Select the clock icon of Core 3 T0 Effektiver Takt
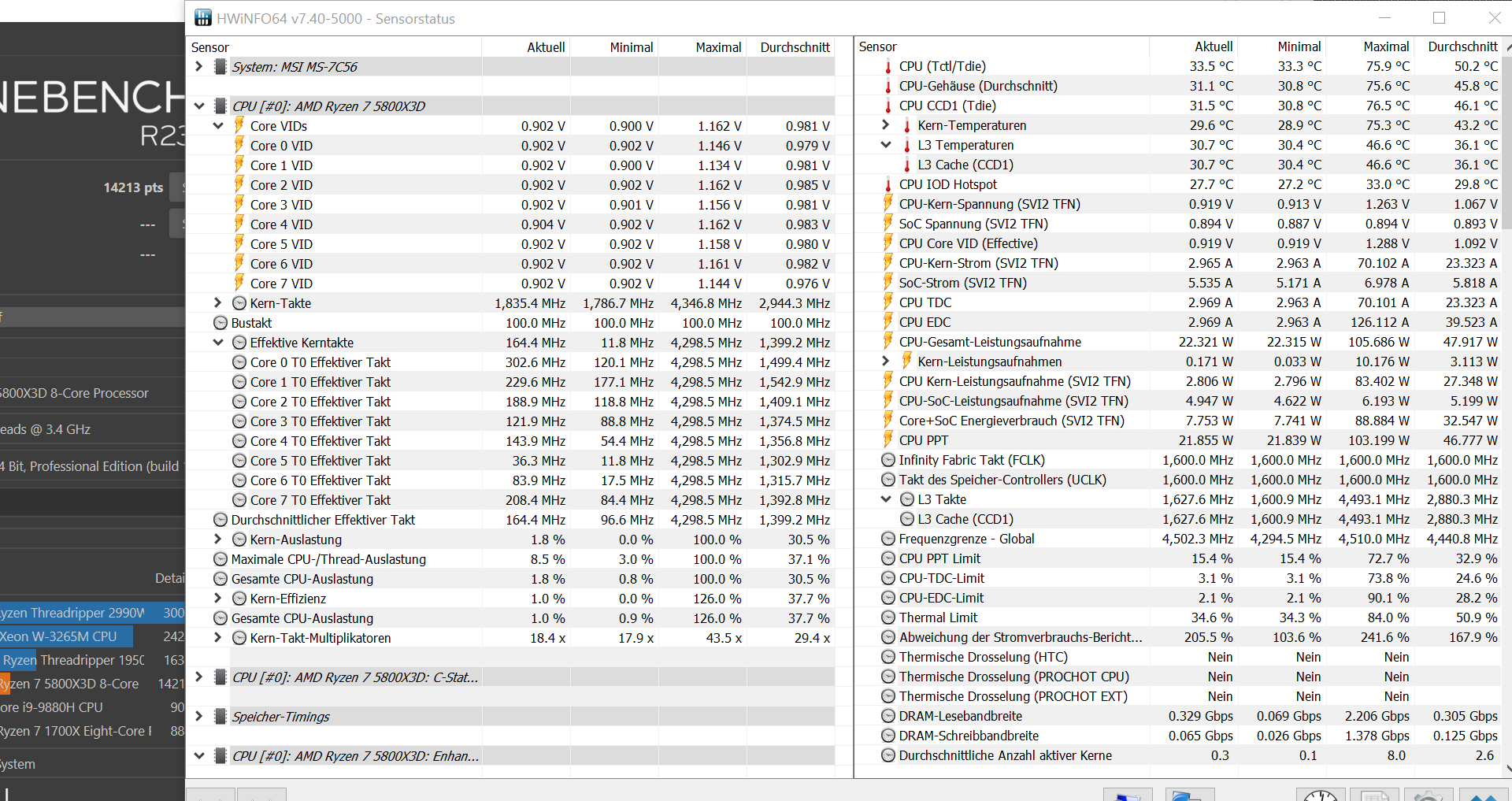1512x801 pixels. point(239,421)
